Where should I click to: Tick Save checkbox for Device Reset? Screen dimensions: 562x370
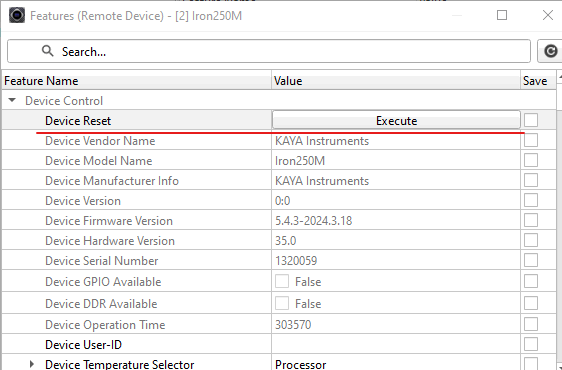coord(531,120)
